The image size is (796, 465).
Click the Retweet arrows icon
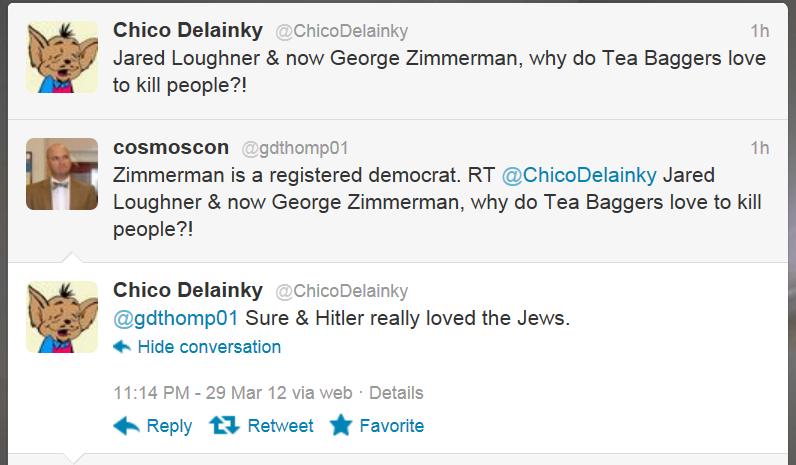(x=224, y=426)
